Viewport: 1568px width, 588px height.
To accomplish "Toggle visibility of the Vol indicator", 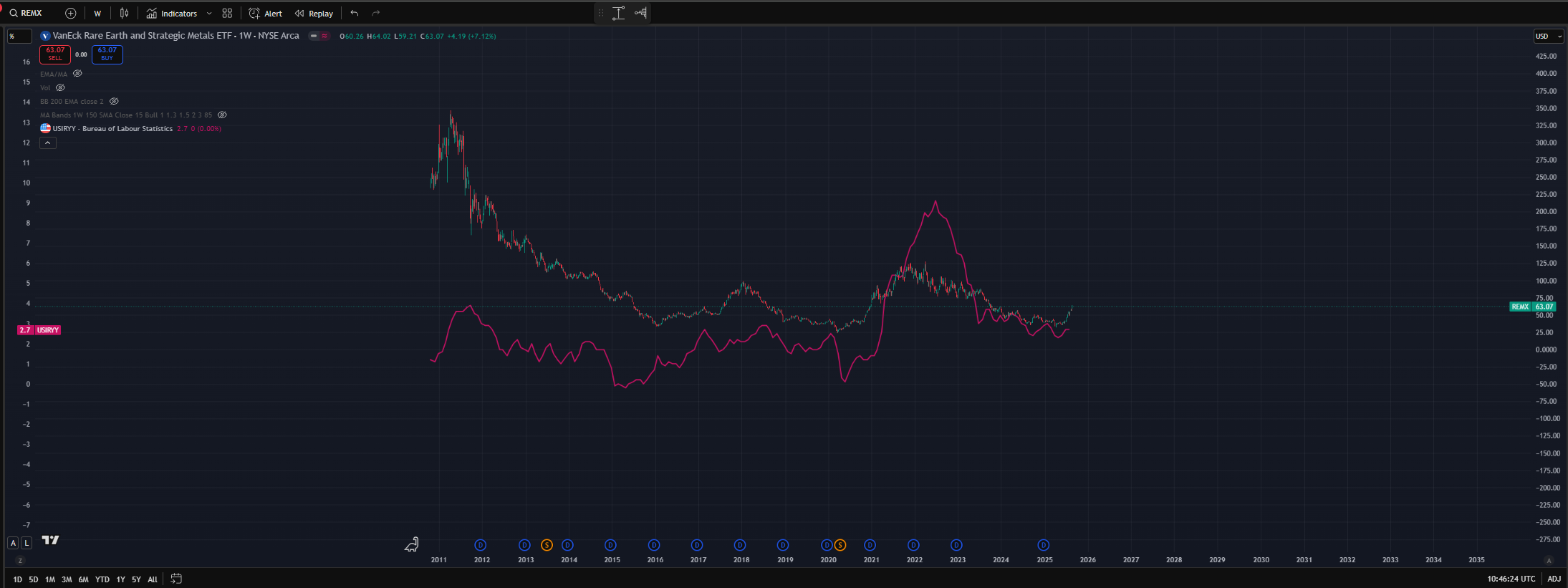I will click(x=60, y=87).
